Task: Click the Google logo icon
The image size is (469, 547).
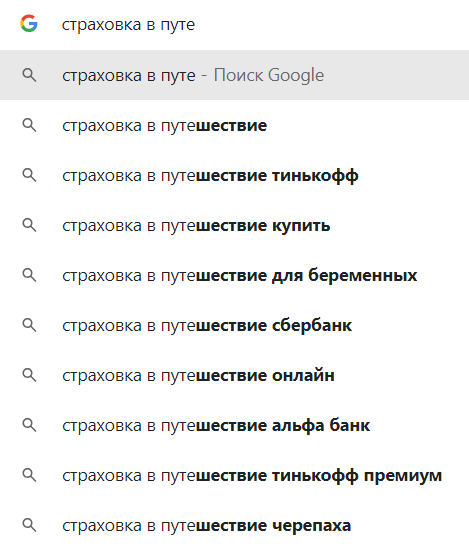Action: pos(29,23)
